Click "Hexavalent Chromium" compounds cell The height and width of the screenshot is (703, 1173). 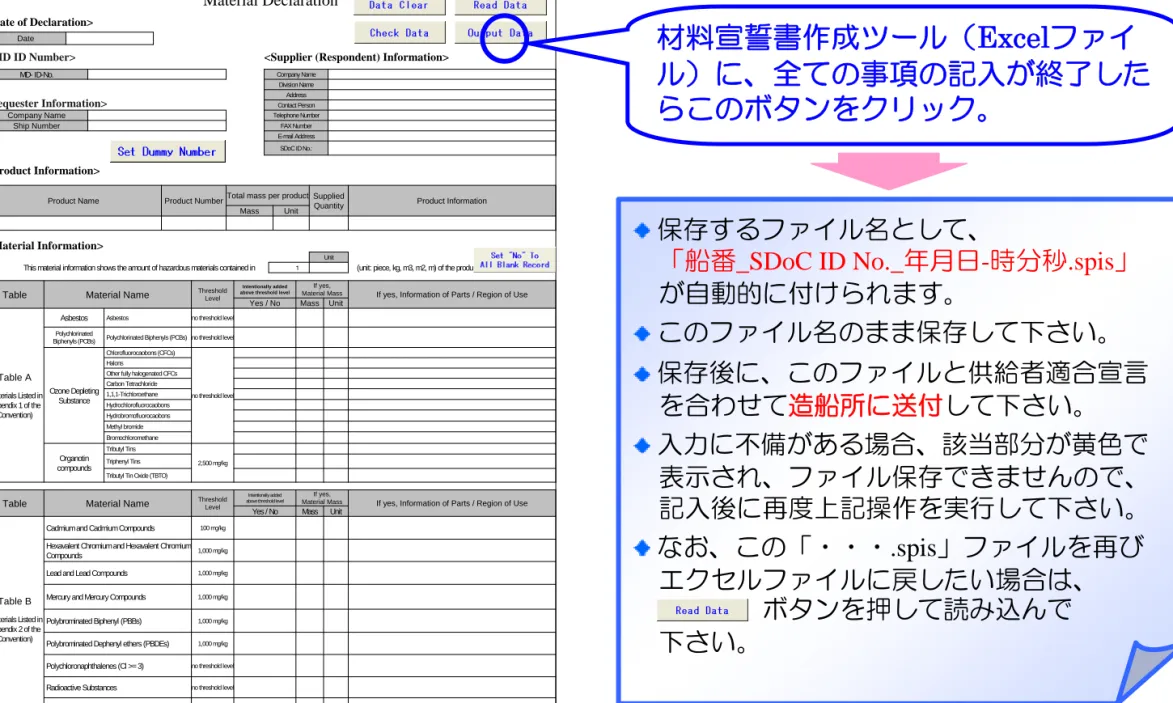[x=117, y=550]
